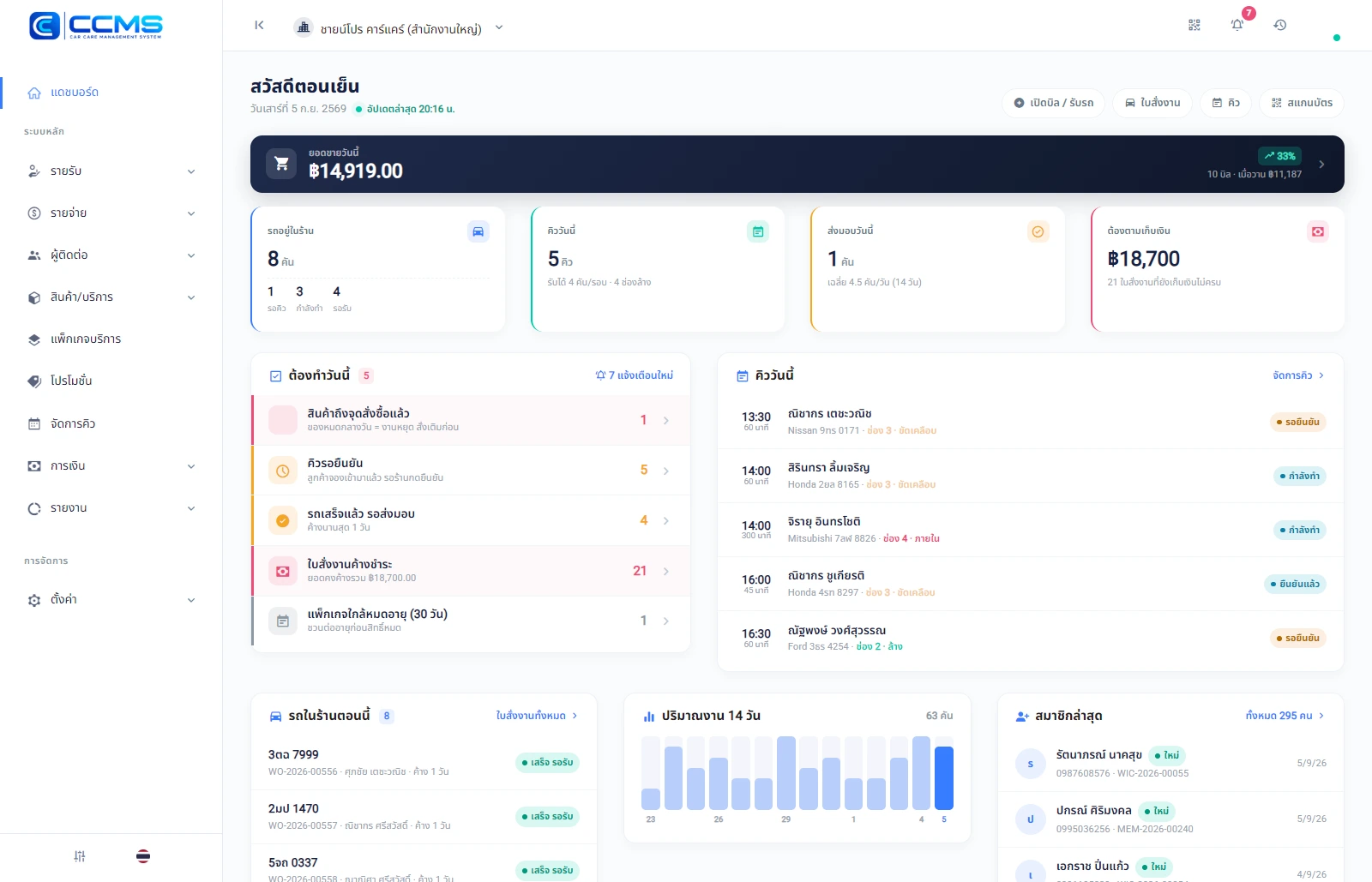The image size is (1372, 882).
Task: Open จัดการคิว in the sidebar
Action: point(111,423)
